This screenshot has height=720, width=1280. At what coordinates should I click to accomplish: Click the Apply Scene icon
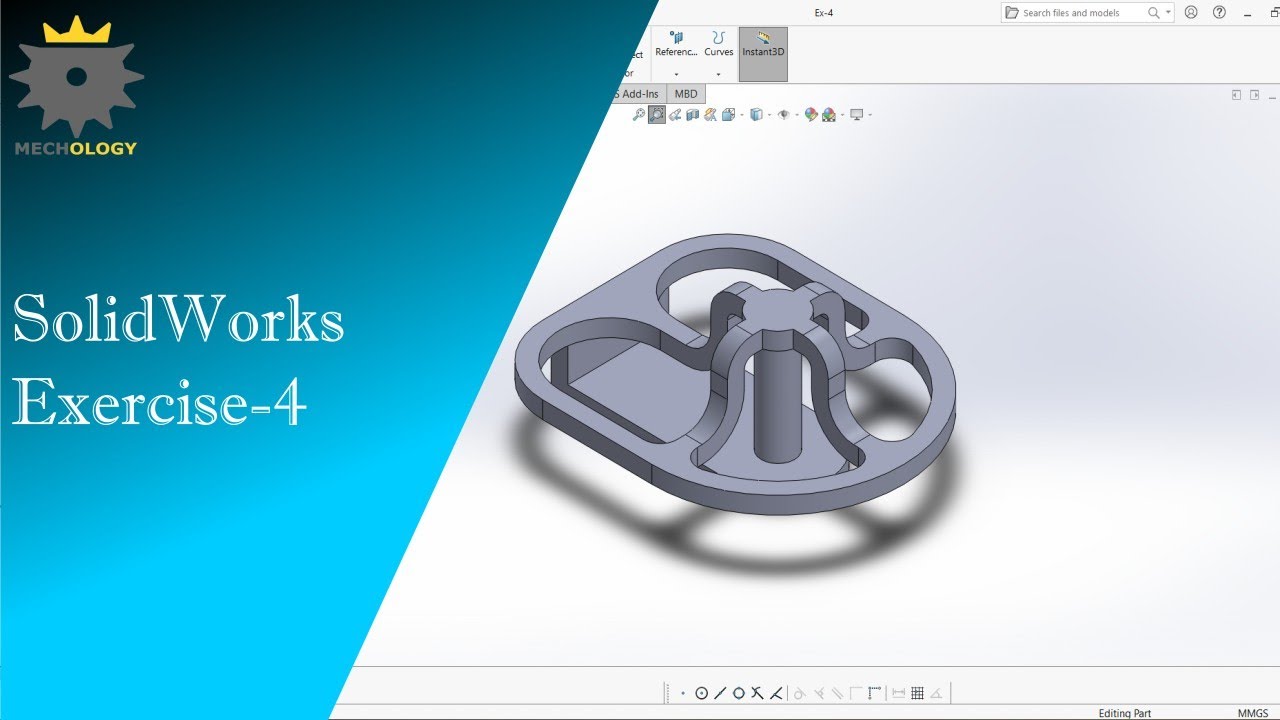pos(829,114)
